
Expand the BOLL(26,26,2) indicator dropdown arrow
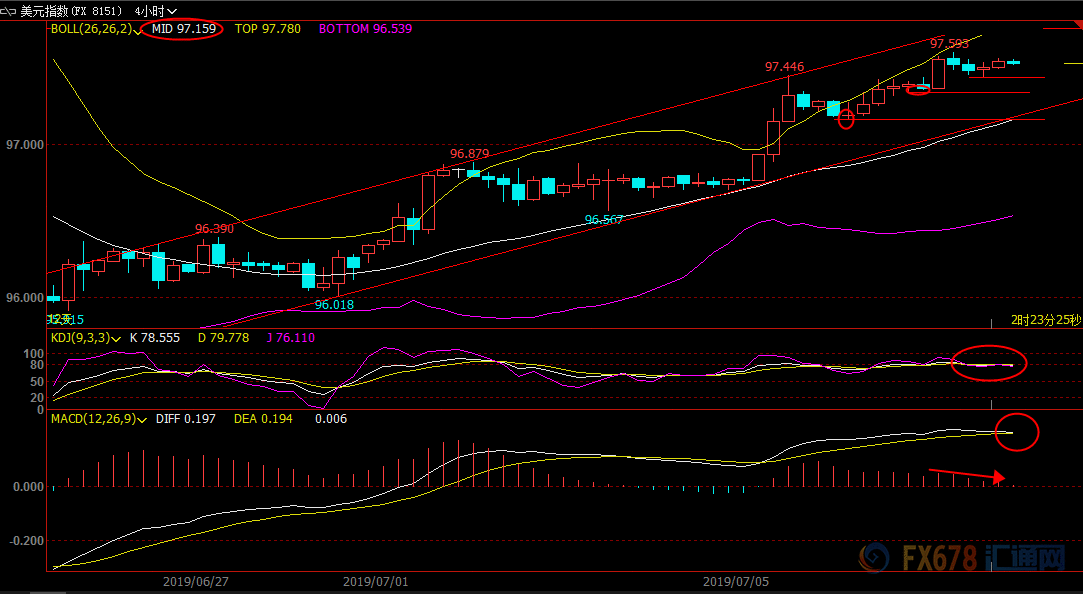coord(138,30)
